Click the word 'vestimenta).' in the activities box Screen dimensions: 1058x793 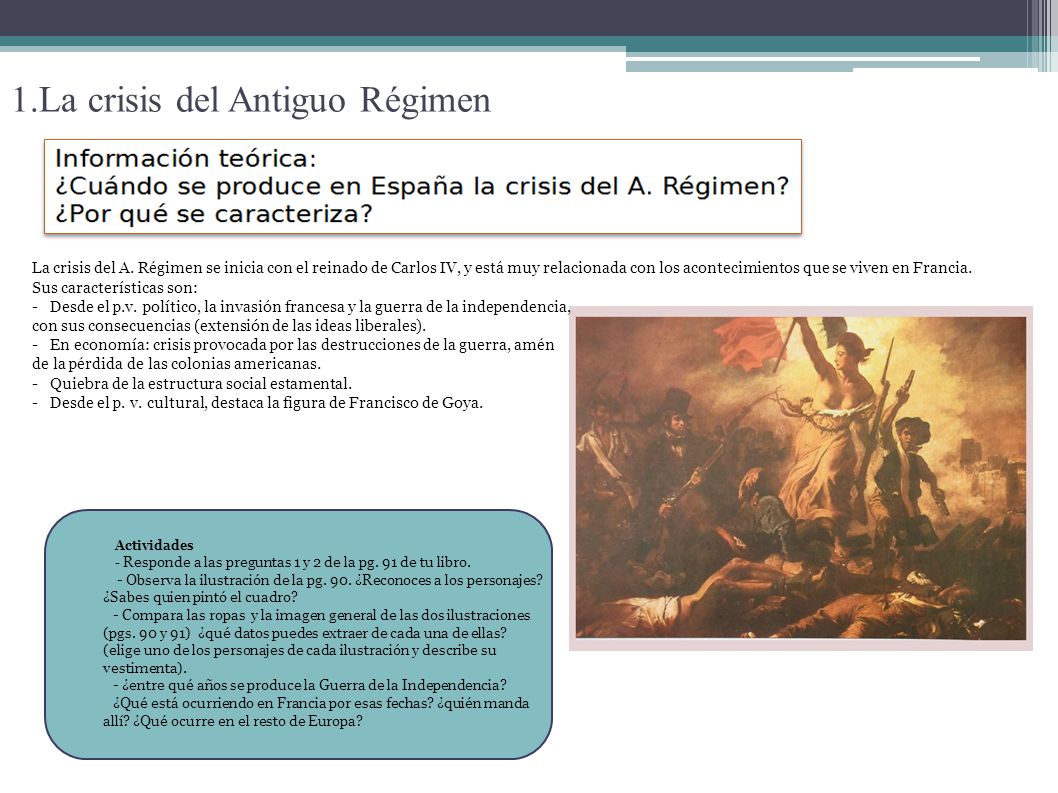coord(145,668)
